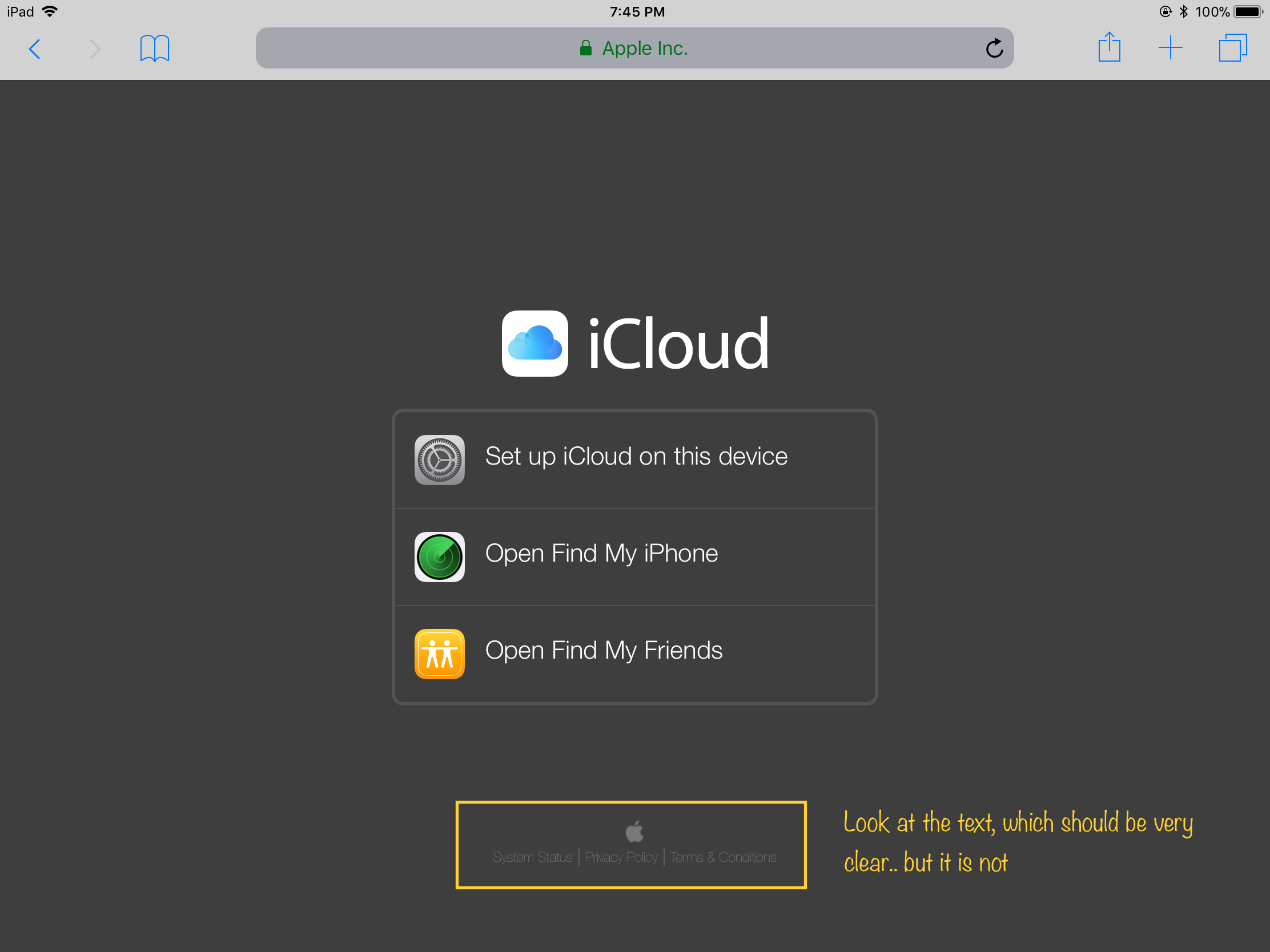Tap the orange Find My Friends icon
Screen dimensions: 1270x952
pos(439,654)
